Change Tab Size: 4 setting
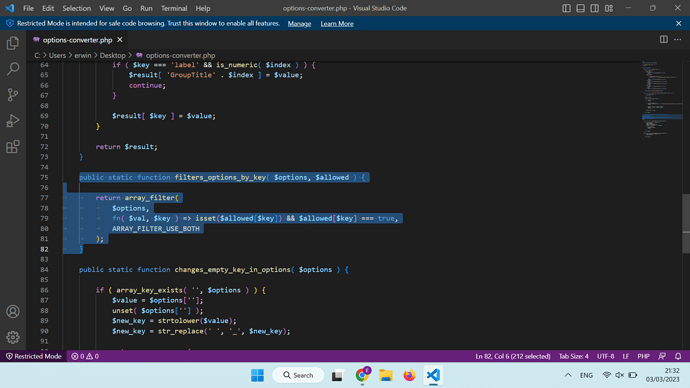This screenshot has height=388, width=690. pos(573,356)
